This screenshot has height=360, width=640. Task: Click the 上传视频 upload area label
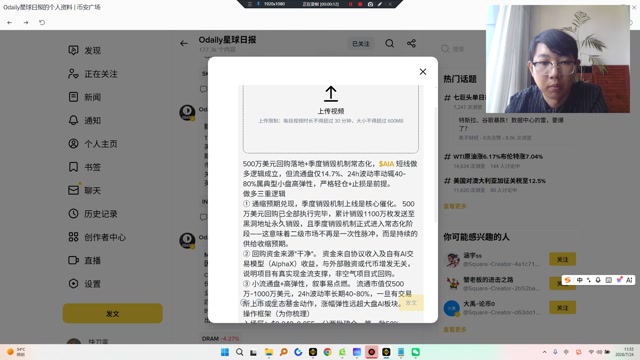(x=331, y=111)
